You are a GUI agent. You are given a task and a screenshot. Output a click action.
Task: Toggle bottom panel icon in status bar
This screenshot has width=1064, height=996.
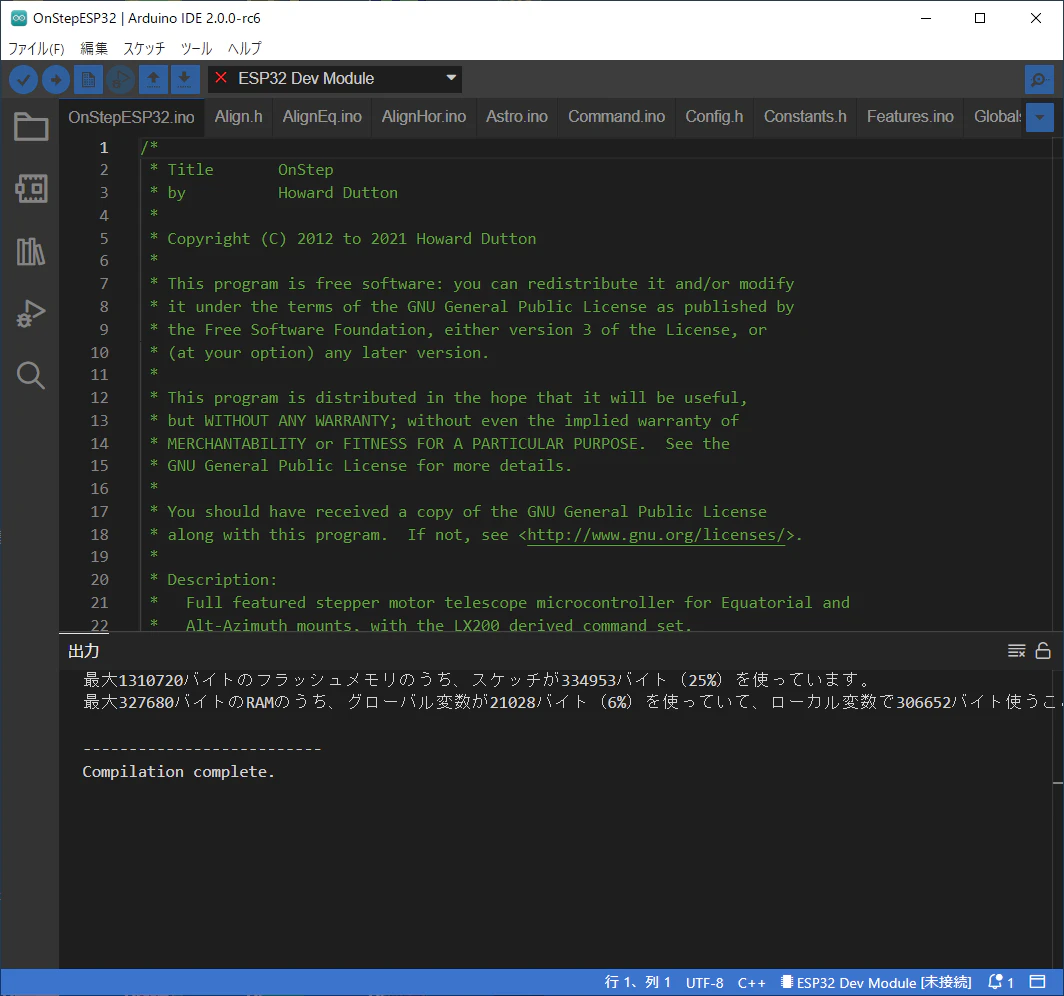(x=1037, y=982)
